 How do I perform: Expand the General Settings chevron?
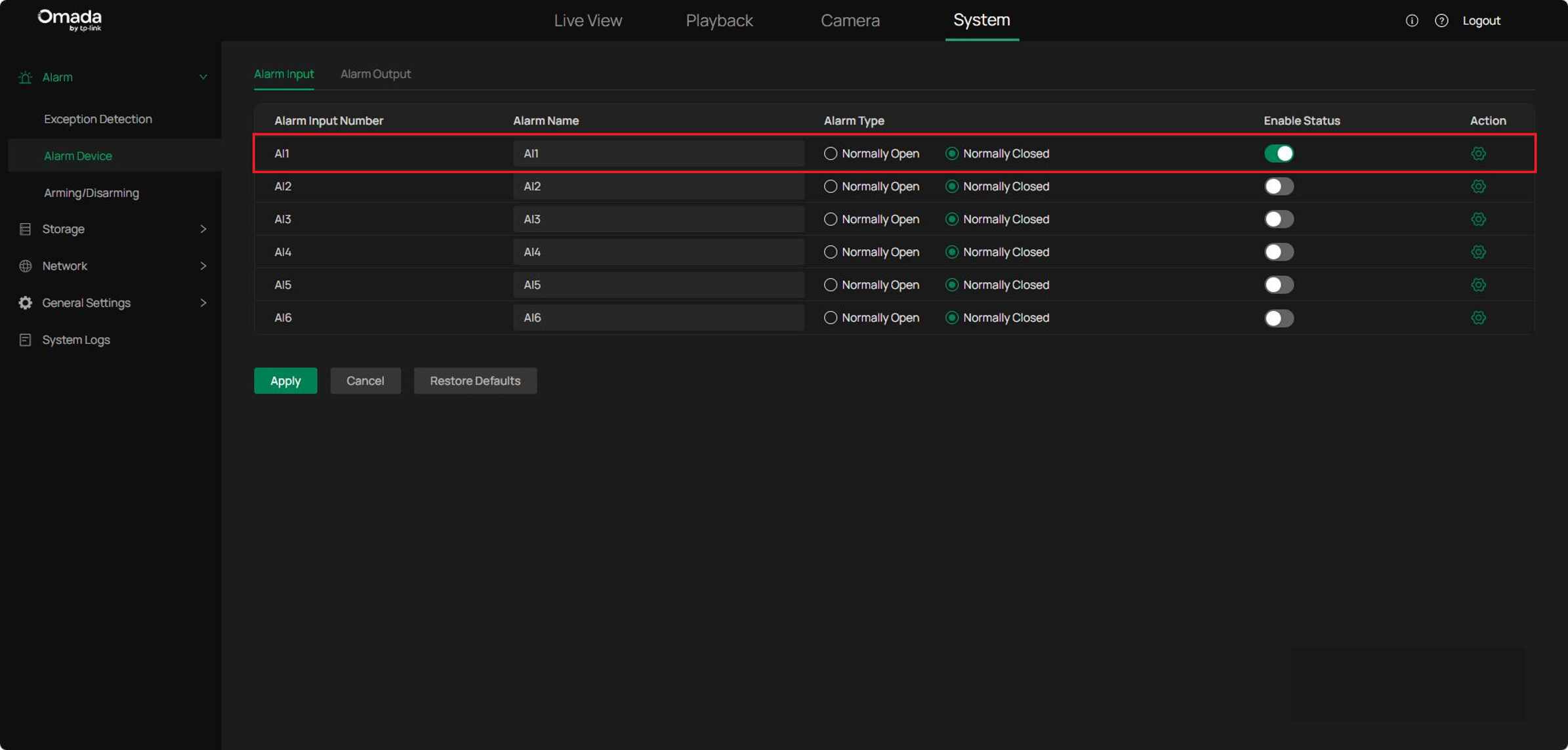pos(203,302)
